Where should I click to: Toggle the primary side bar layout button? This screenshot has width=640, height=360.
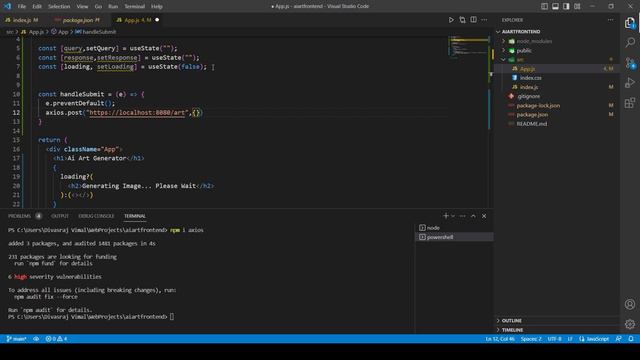[x=544, y=6]
